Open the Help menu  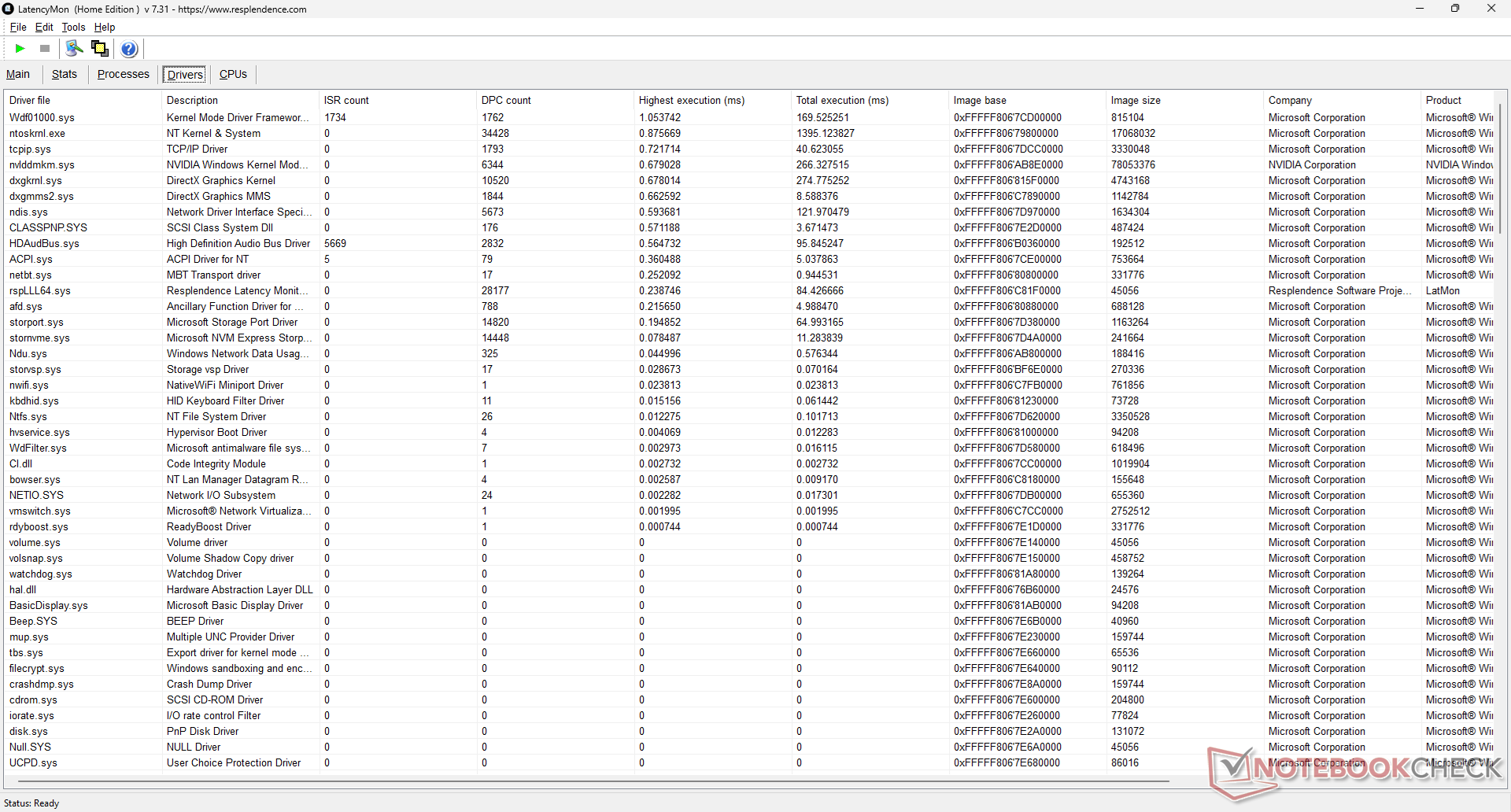(x=105, y=27)
